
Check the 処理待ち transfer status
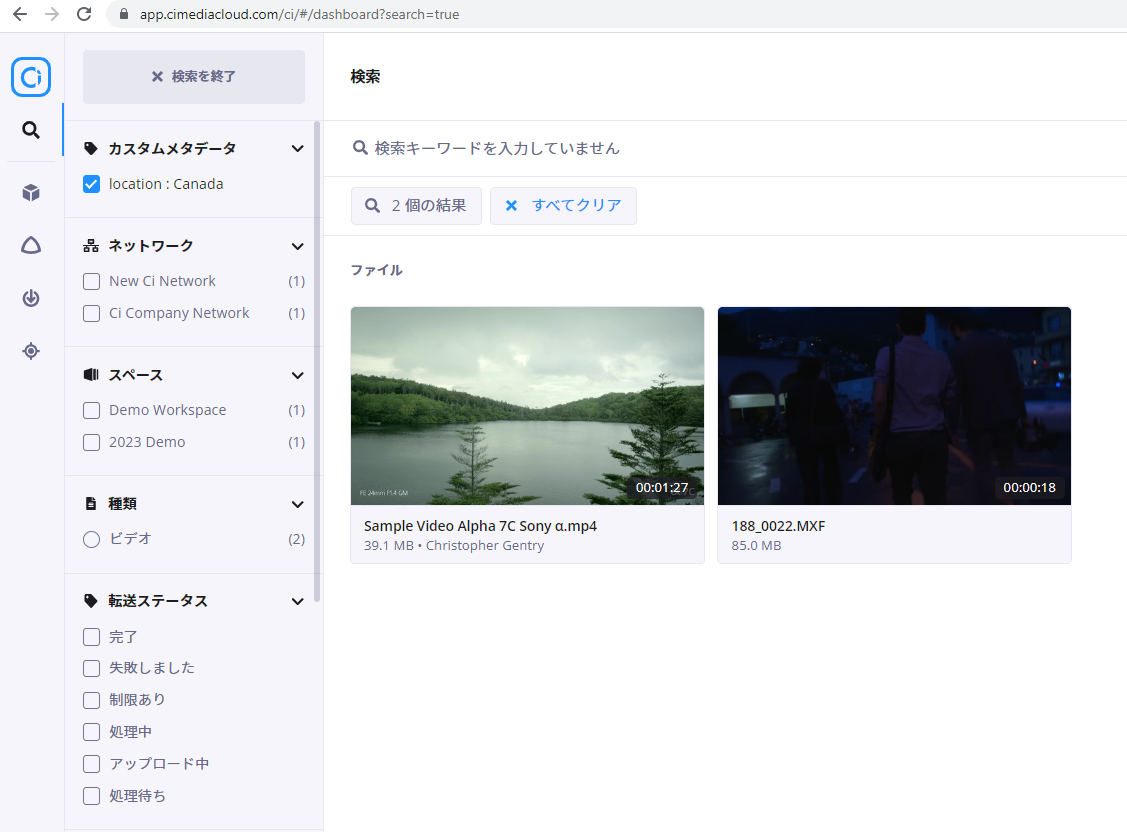(91, 795)
